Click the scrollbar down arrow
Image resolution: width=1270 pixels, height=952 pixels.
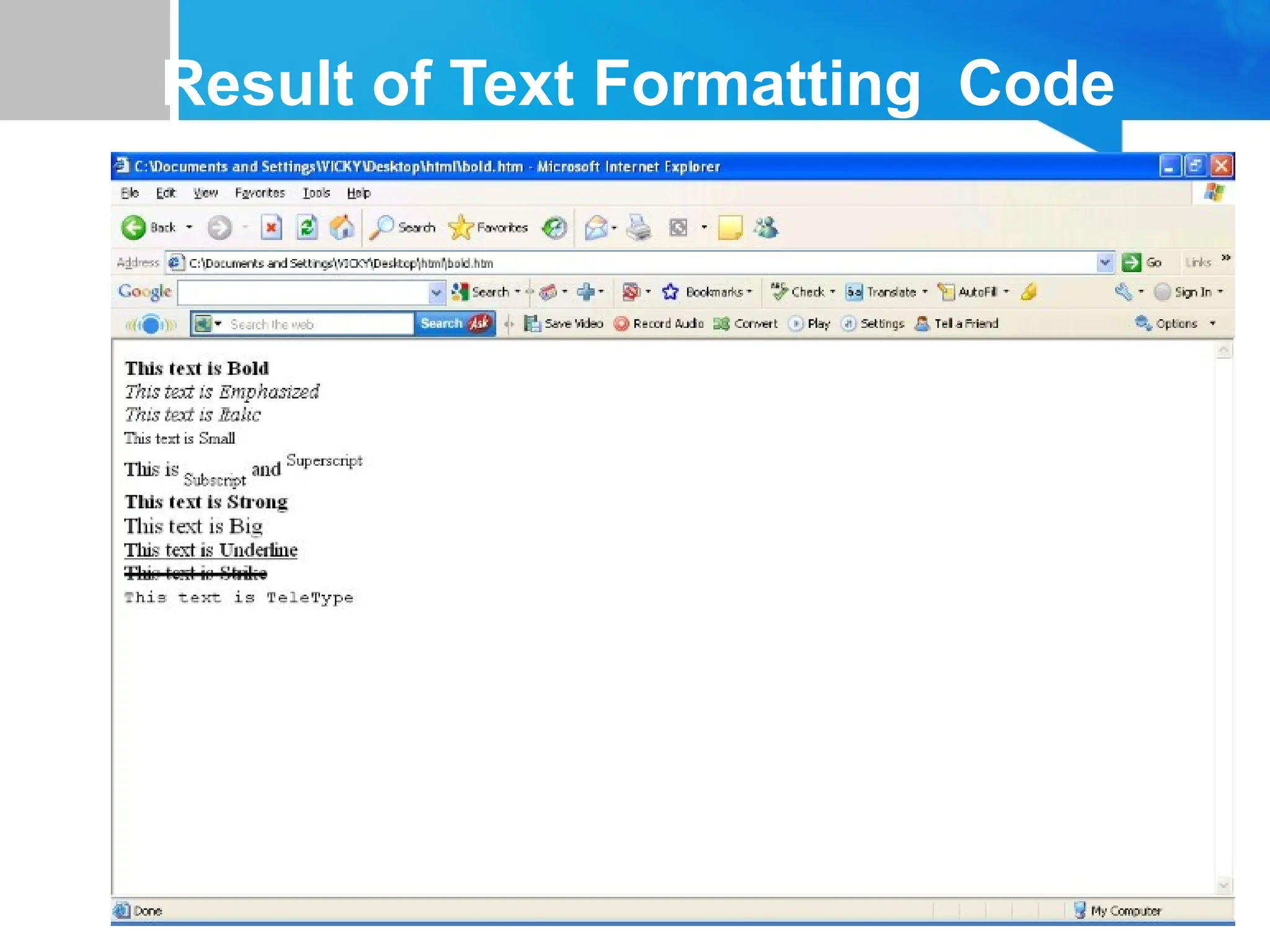click(x=1223, y=884)
